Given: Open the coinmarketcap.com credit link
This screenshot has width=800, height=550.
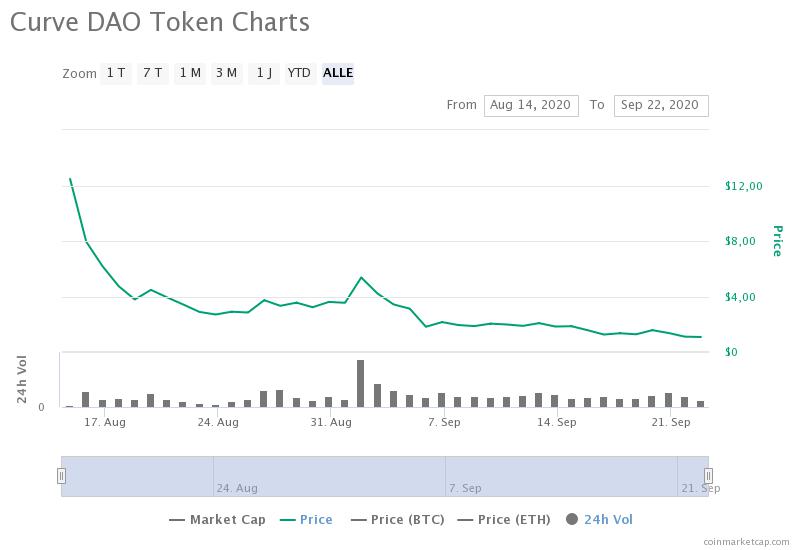Looking at the screenshot, I should (x=746, y=541).
